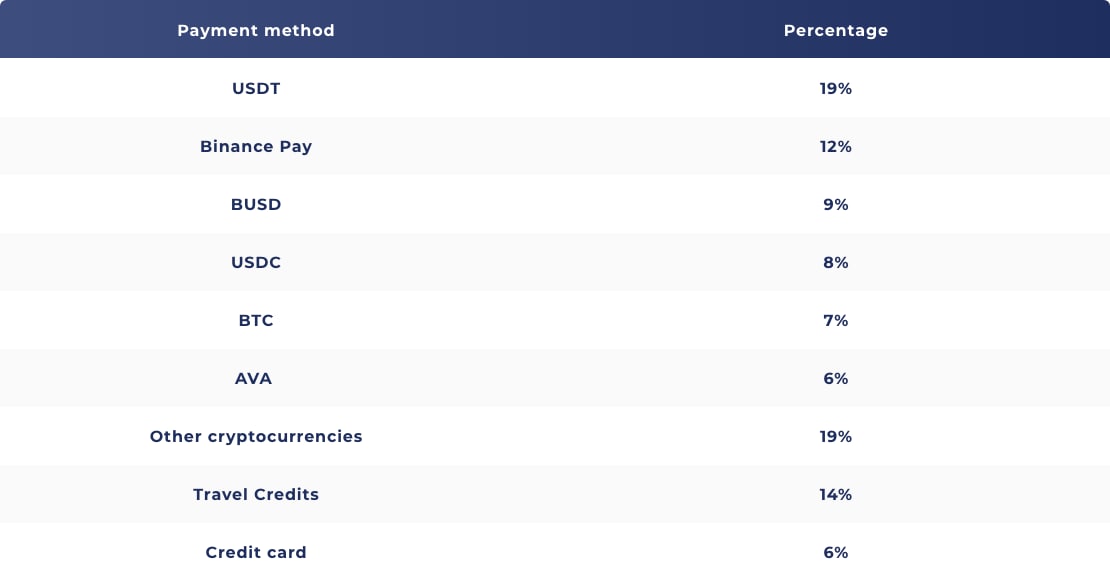The height and width of the screenshot is (581, 1110).
Task: Select the Travel Credits row label
Action: [256, 495]
